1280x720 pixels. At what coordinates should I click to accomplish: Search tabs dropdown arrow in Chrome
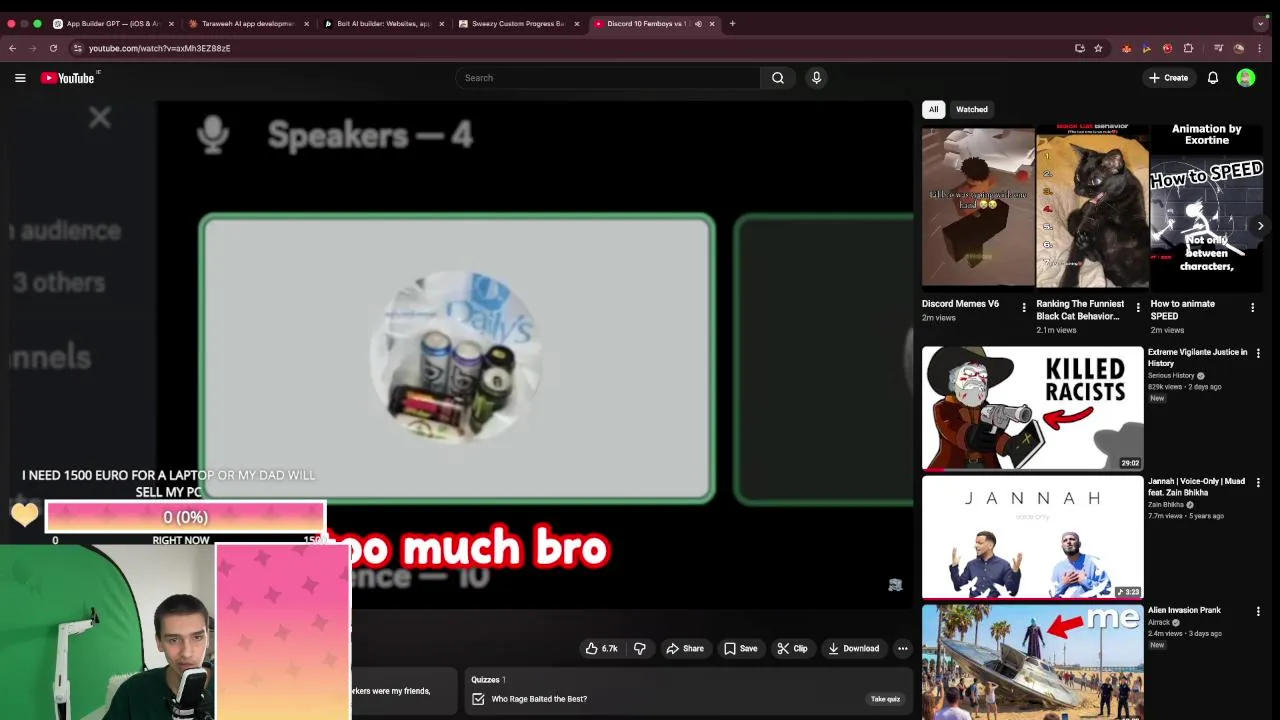click(1260, 23)
